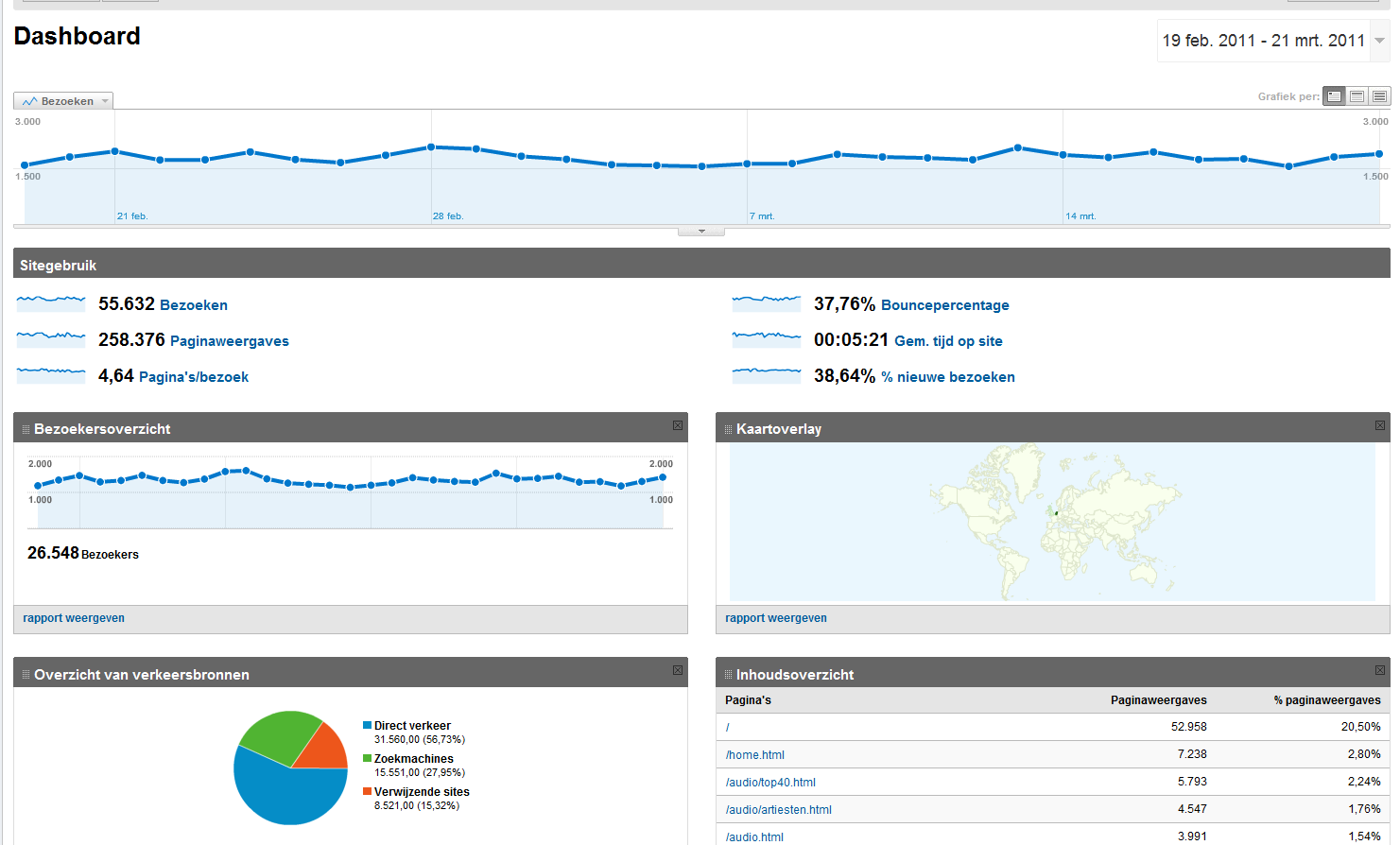Click the Zoekmachines legend label
This screenshot has height=845, width=1400.
tap(414, 759)
